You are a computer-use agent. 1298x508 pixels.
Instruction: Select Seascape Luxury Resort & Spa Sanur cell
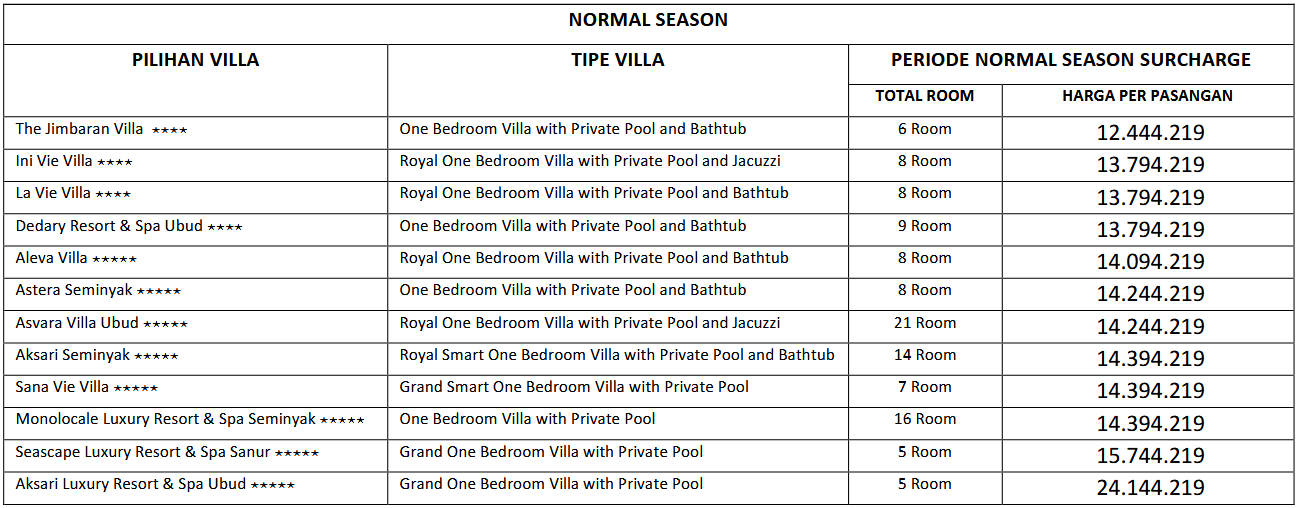(x=167, y=452)
